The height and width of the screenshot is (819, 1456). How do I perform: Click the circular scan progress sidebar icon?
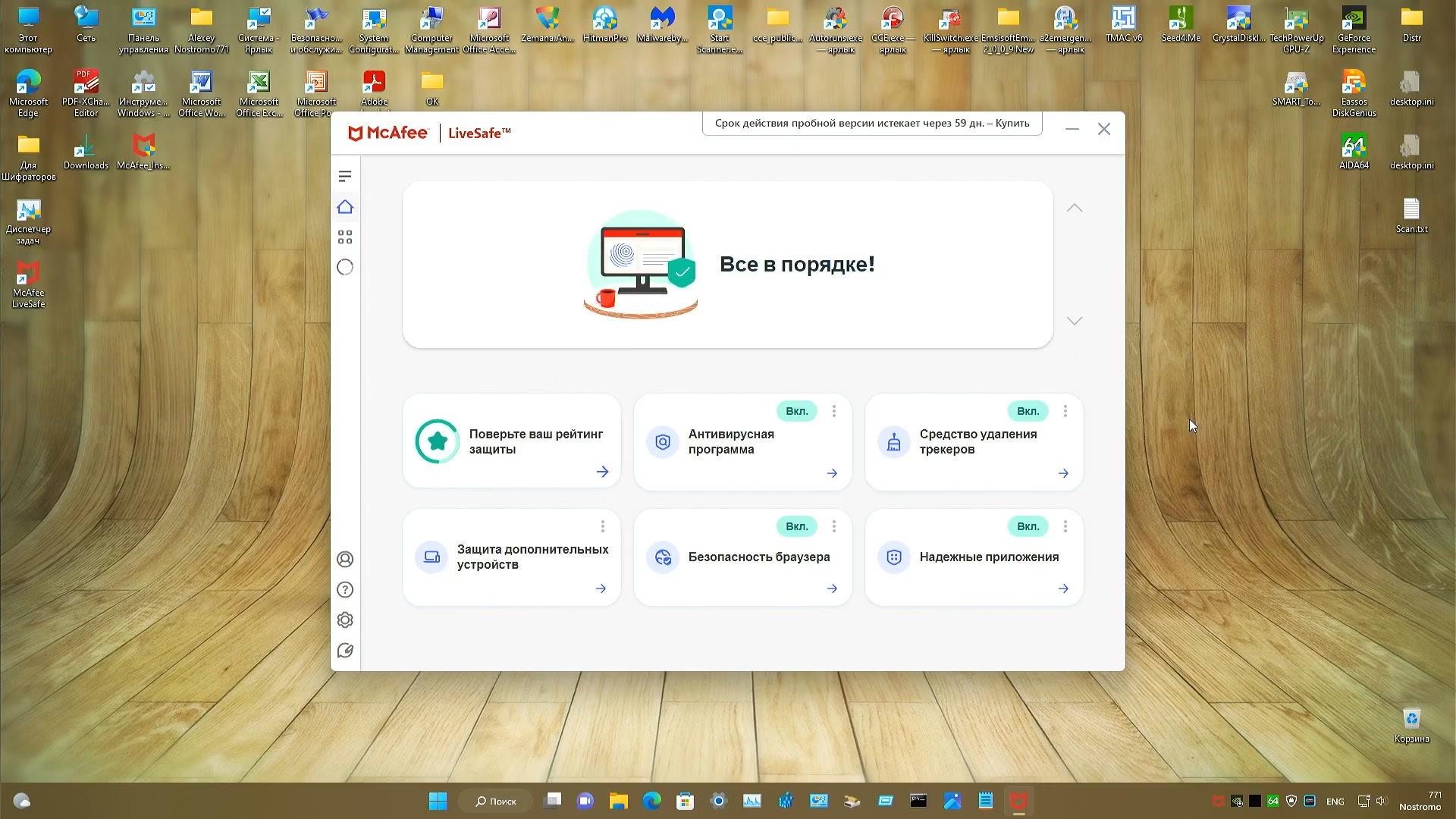(345, 267)
